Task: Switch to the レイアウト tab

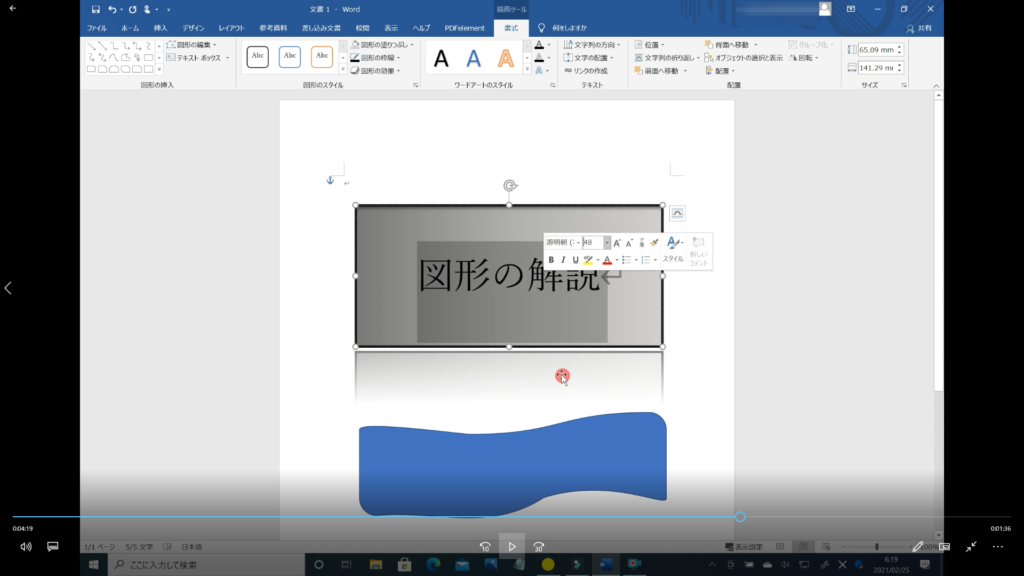Action: click(x=231, y=28)
